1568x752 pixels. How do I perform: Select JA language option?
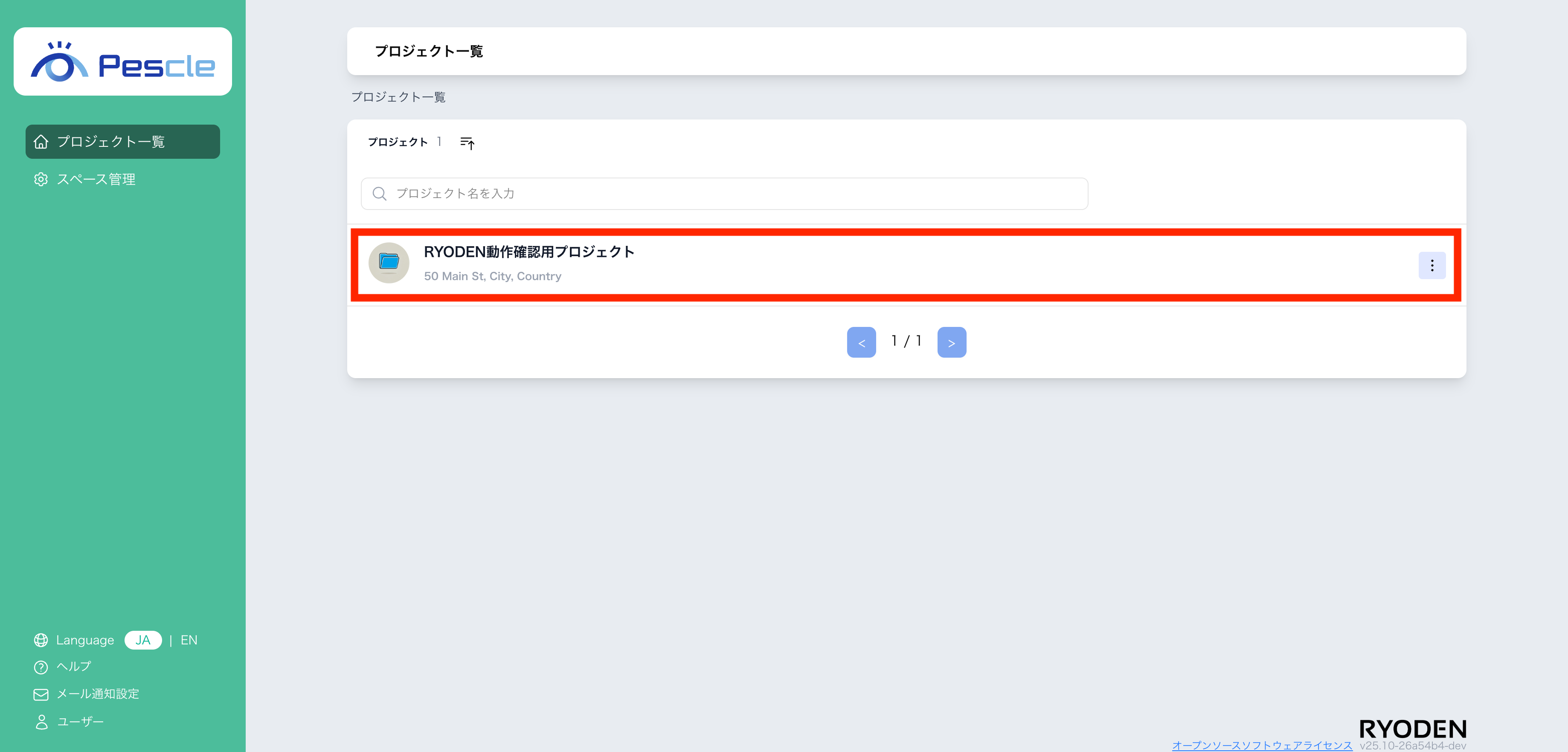143,640
